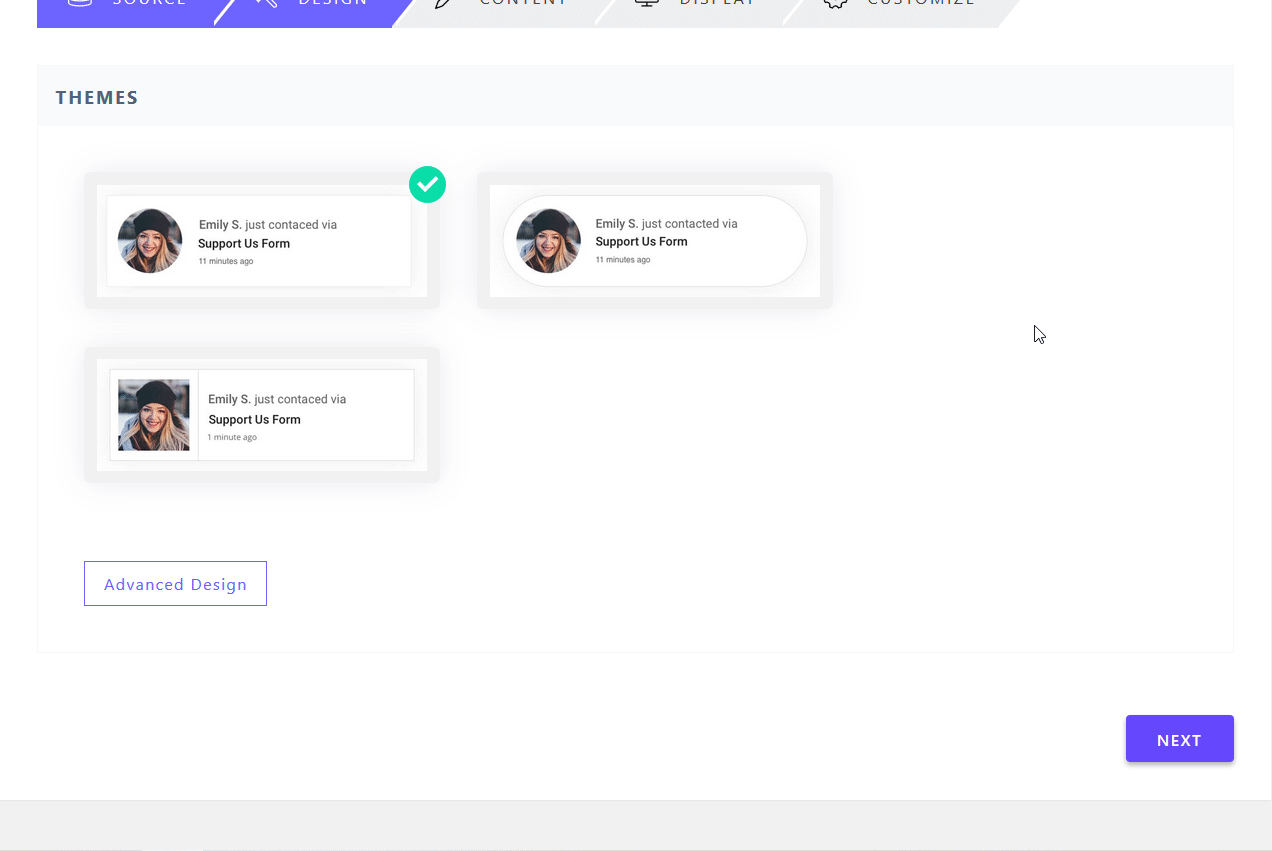This screenshot has height=851, width=1272.
Task: Open Advanced Design options
Action: click(x=175, y=583)
